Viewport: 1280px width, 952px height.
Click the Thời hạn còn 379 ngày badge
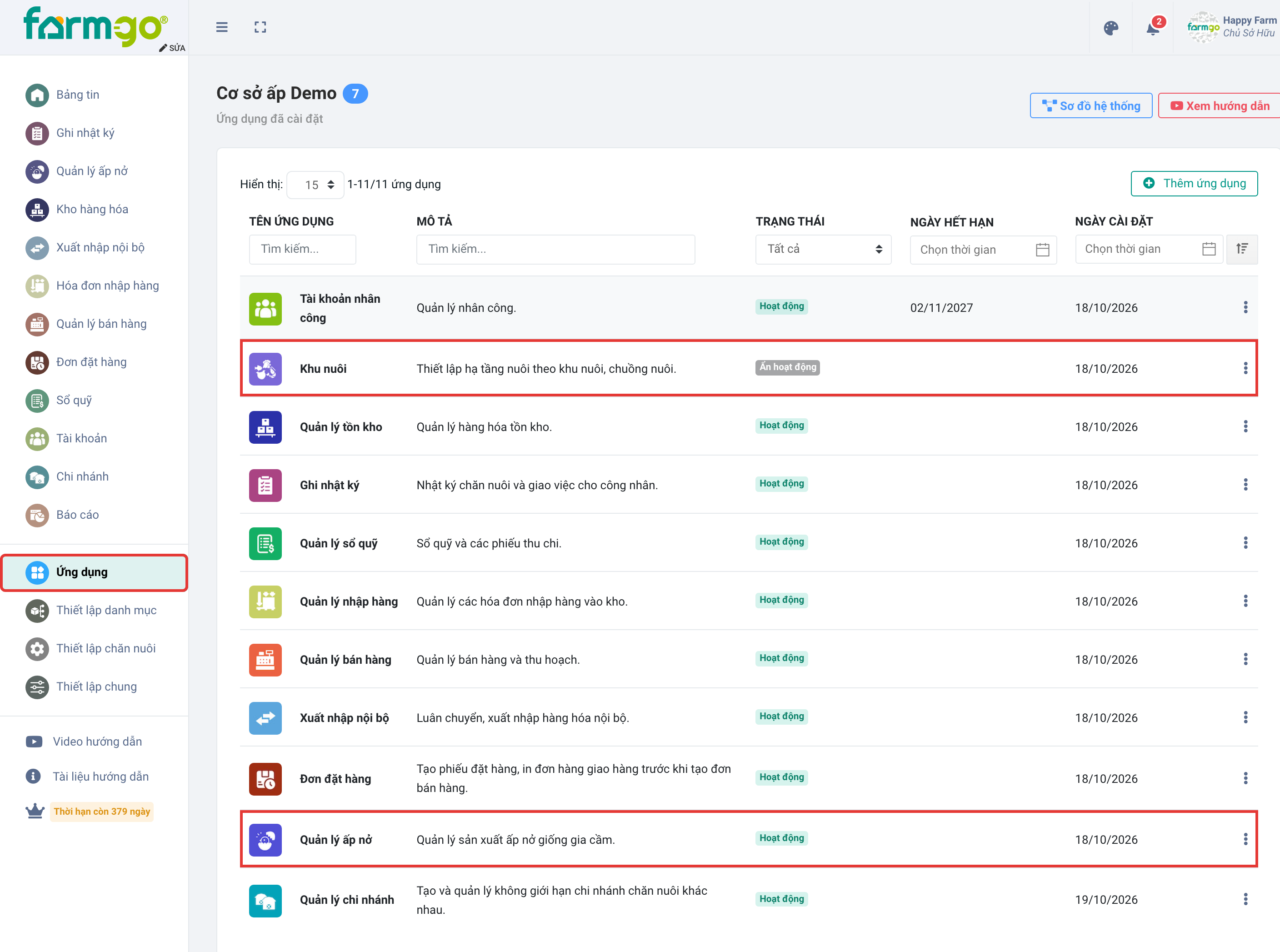point(102,812)
